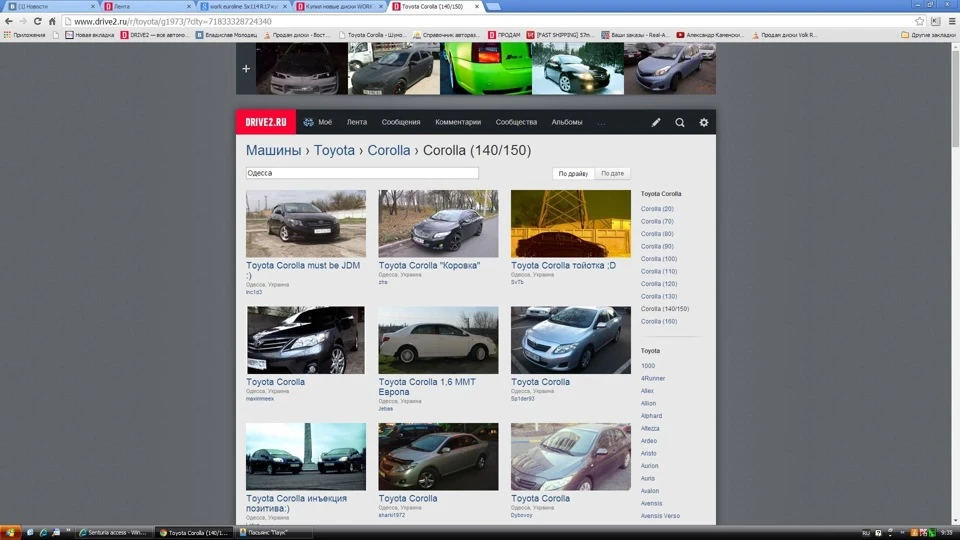Click the plus icon beside car photos
Image resolution: width=960 pixels, height=540 pixels.
tap(246, 69)
